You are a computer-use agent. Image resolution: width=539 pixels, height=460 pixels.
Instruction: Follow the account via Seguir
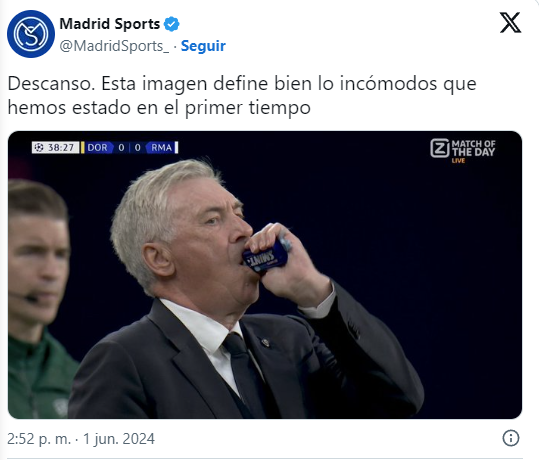click(203, 46)
